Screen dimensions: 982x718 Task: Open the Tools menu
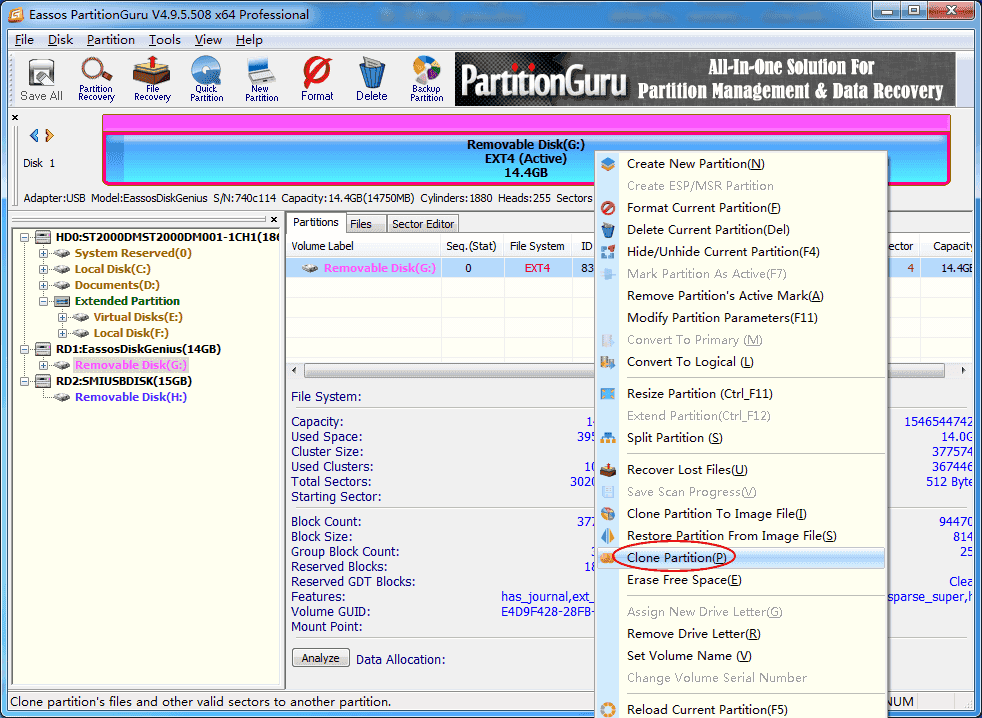click(x=164, y=39)
